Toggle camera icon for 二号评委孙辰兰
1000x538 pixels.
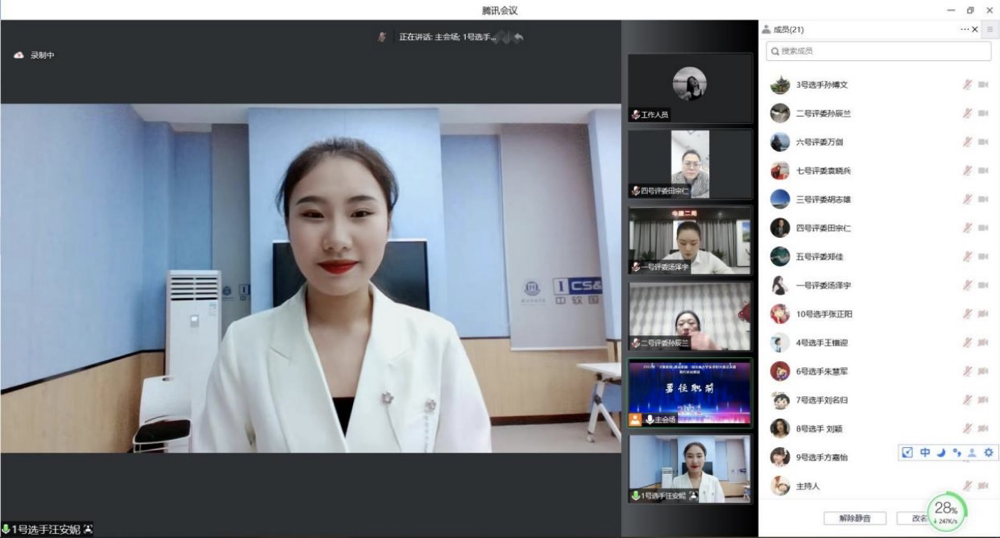[984, 114]
